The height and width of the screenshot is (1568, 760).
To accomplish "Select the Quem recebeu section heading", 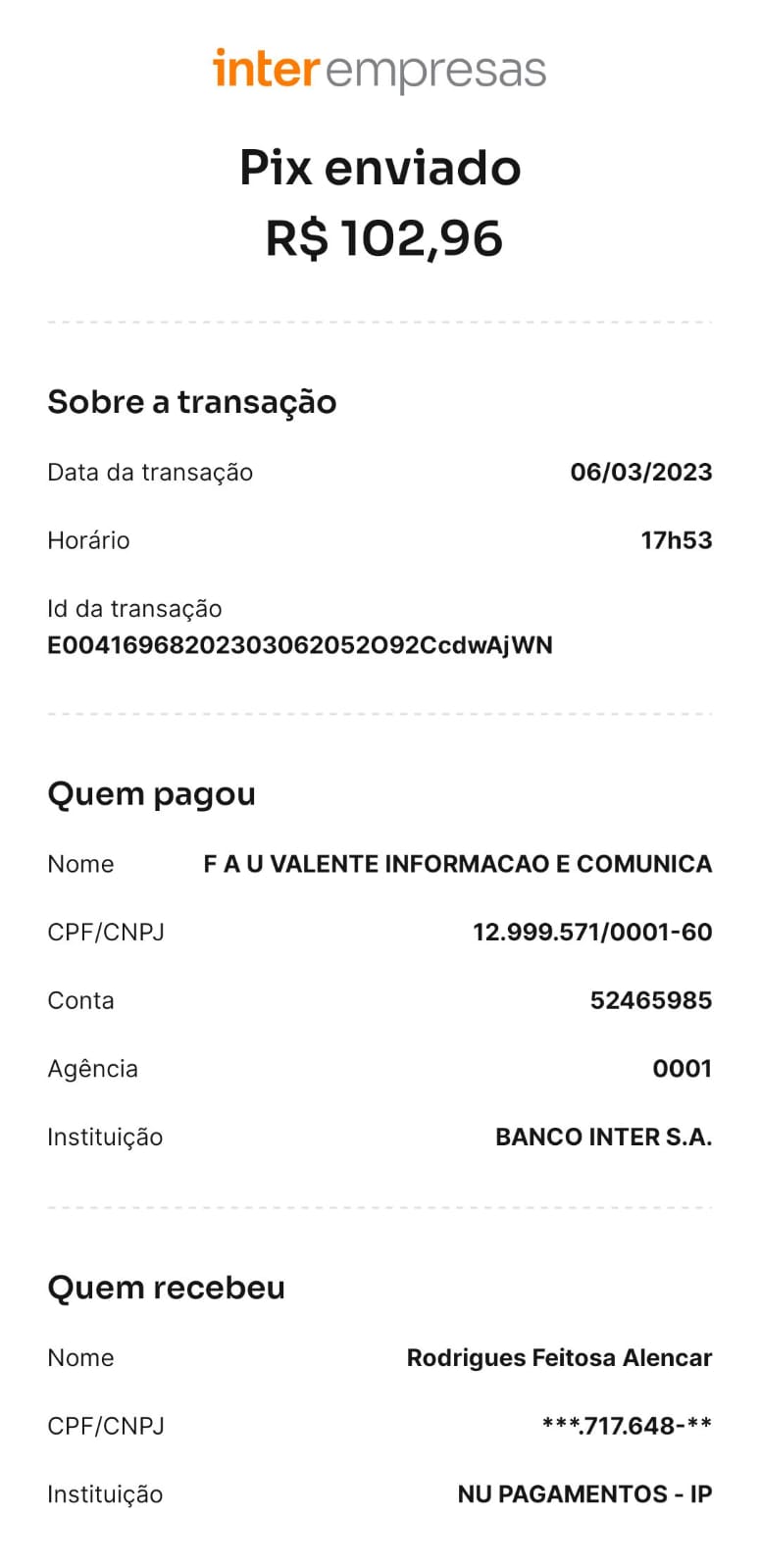I will coord(167,1288).
